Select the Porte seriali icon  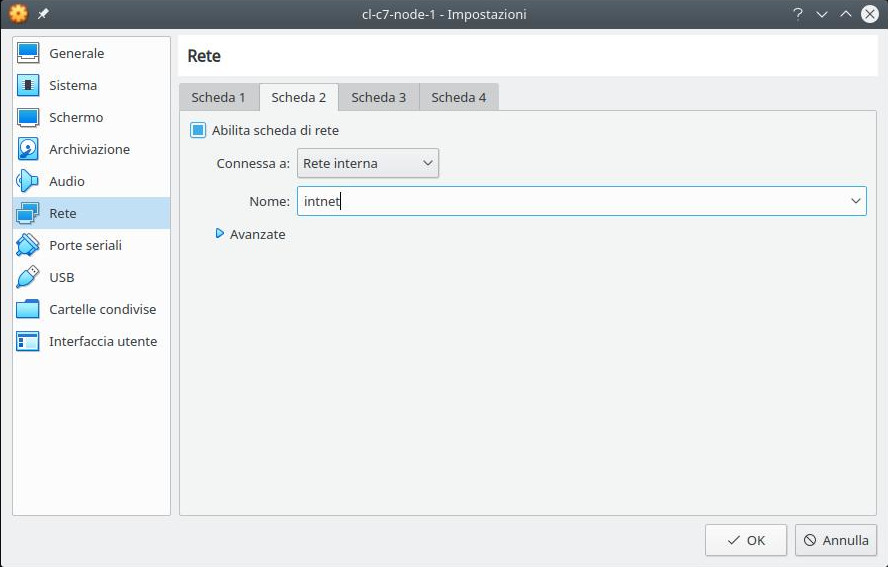click(28, 245)
